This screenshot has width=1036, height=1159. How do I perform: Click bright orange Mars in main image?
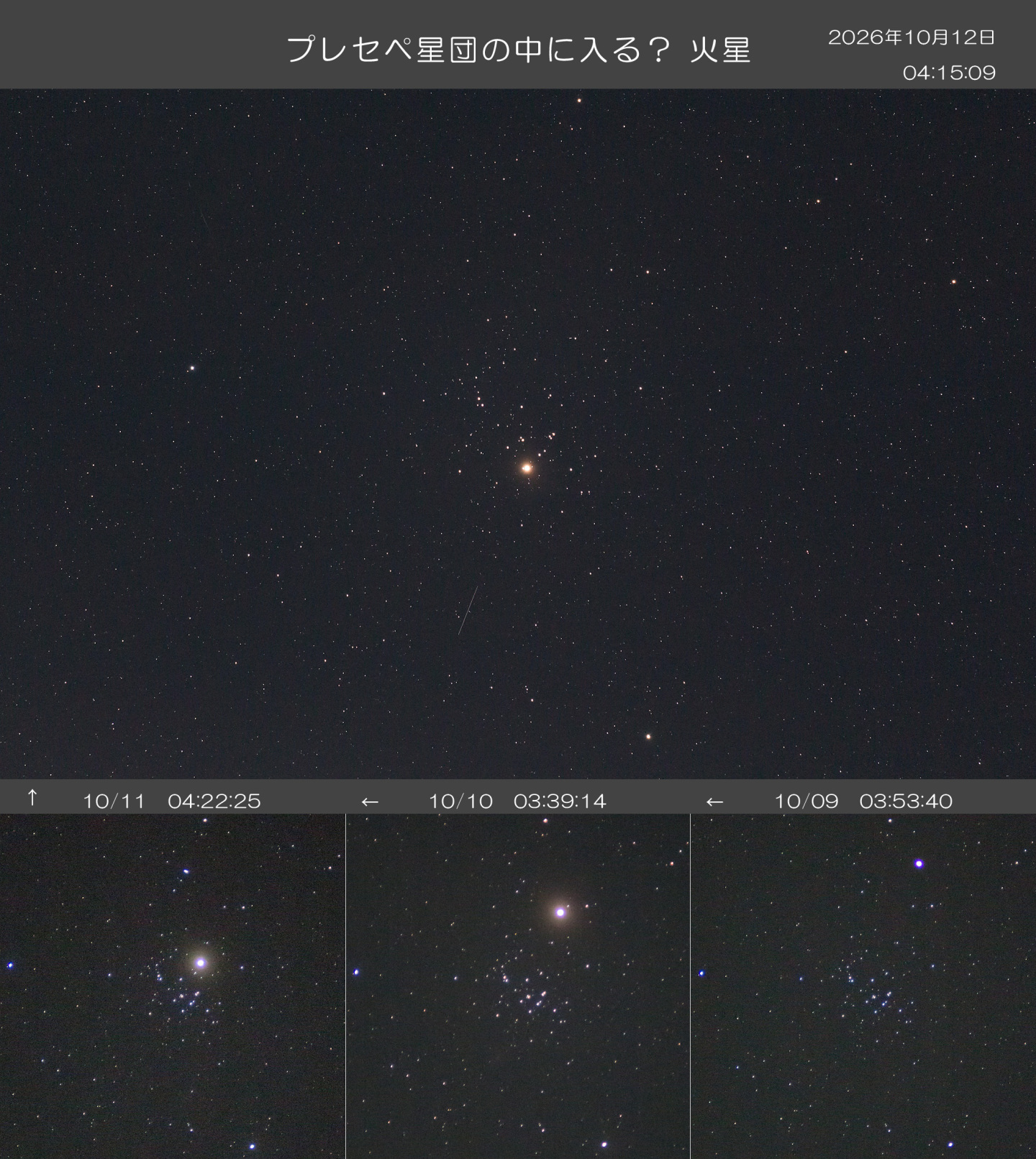pos(527,468)
